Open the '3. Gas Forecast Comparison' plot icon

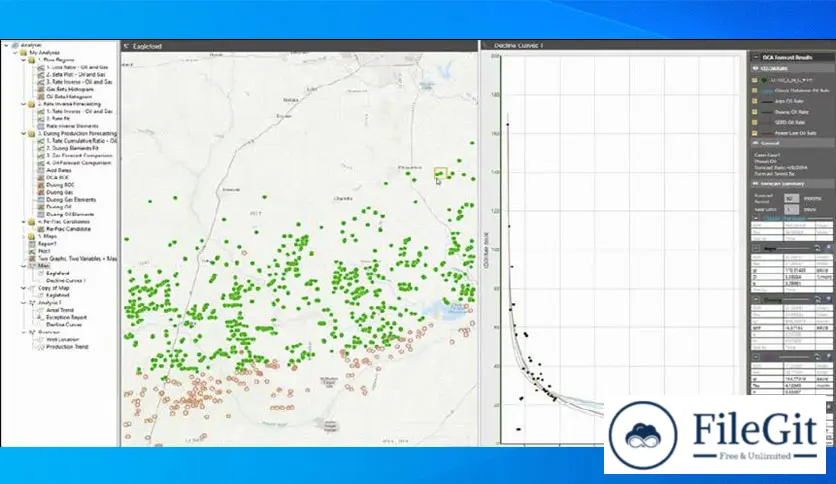[x=41, y=155]
